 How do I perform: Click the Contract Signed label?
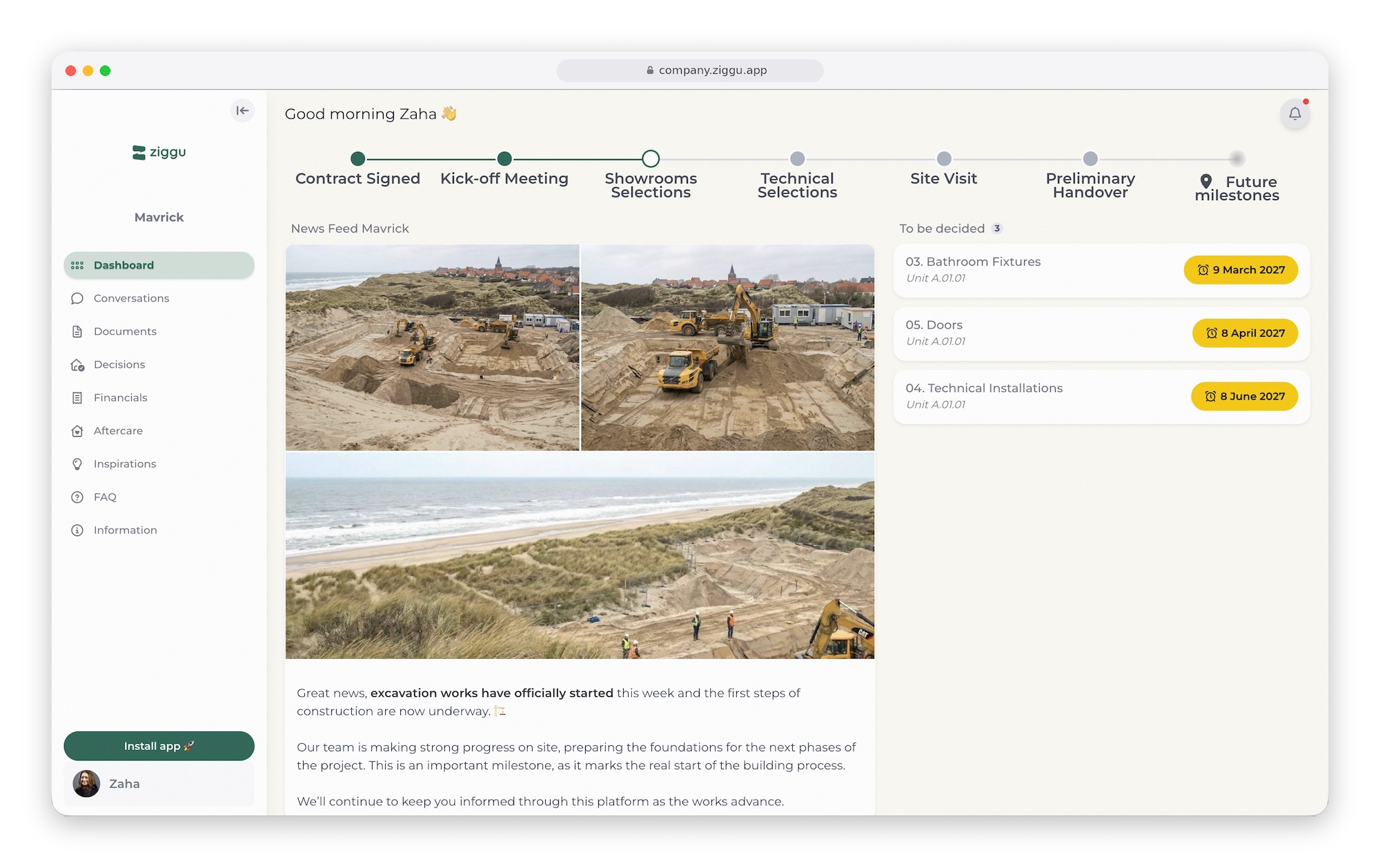click(357, 179)
